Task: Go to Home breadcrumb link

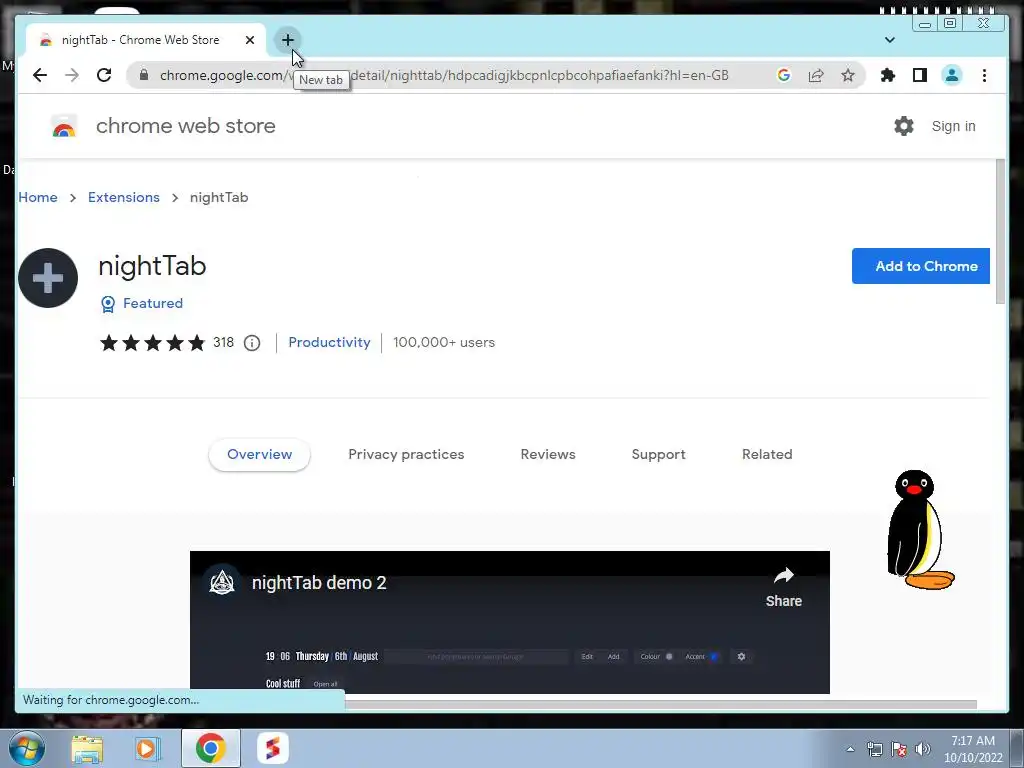Action: point(38,197)
